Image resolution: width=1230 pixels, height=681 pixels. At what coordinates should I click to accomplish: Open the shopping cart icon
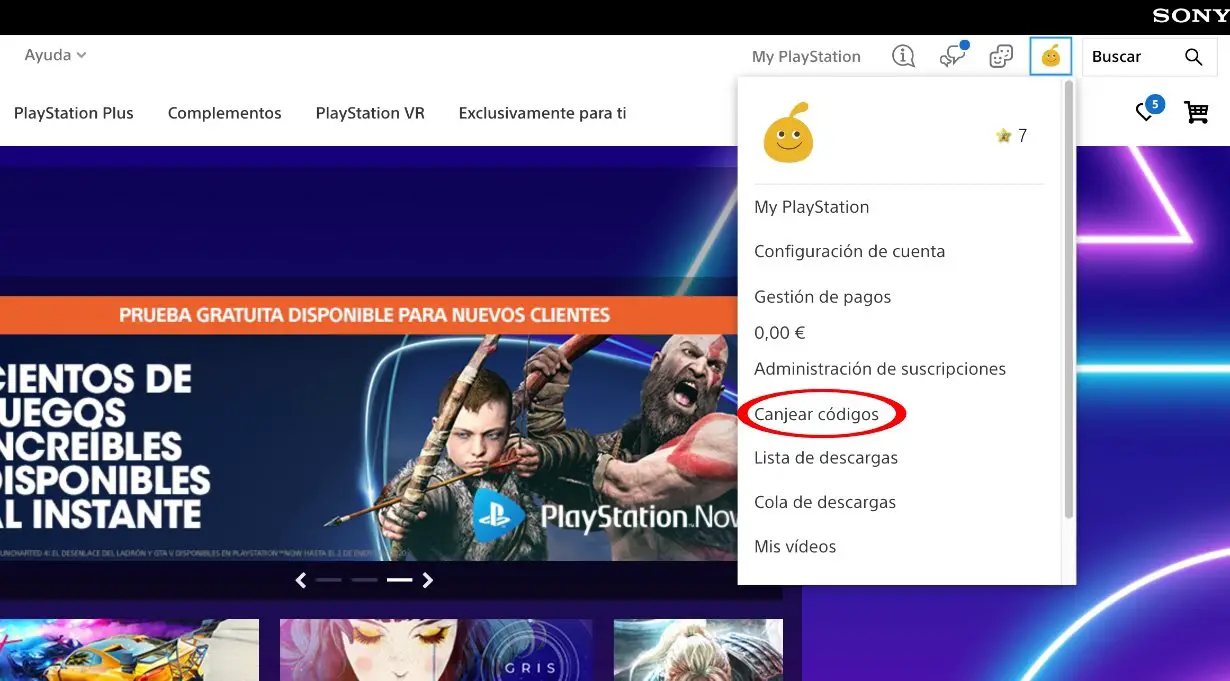1196,112
